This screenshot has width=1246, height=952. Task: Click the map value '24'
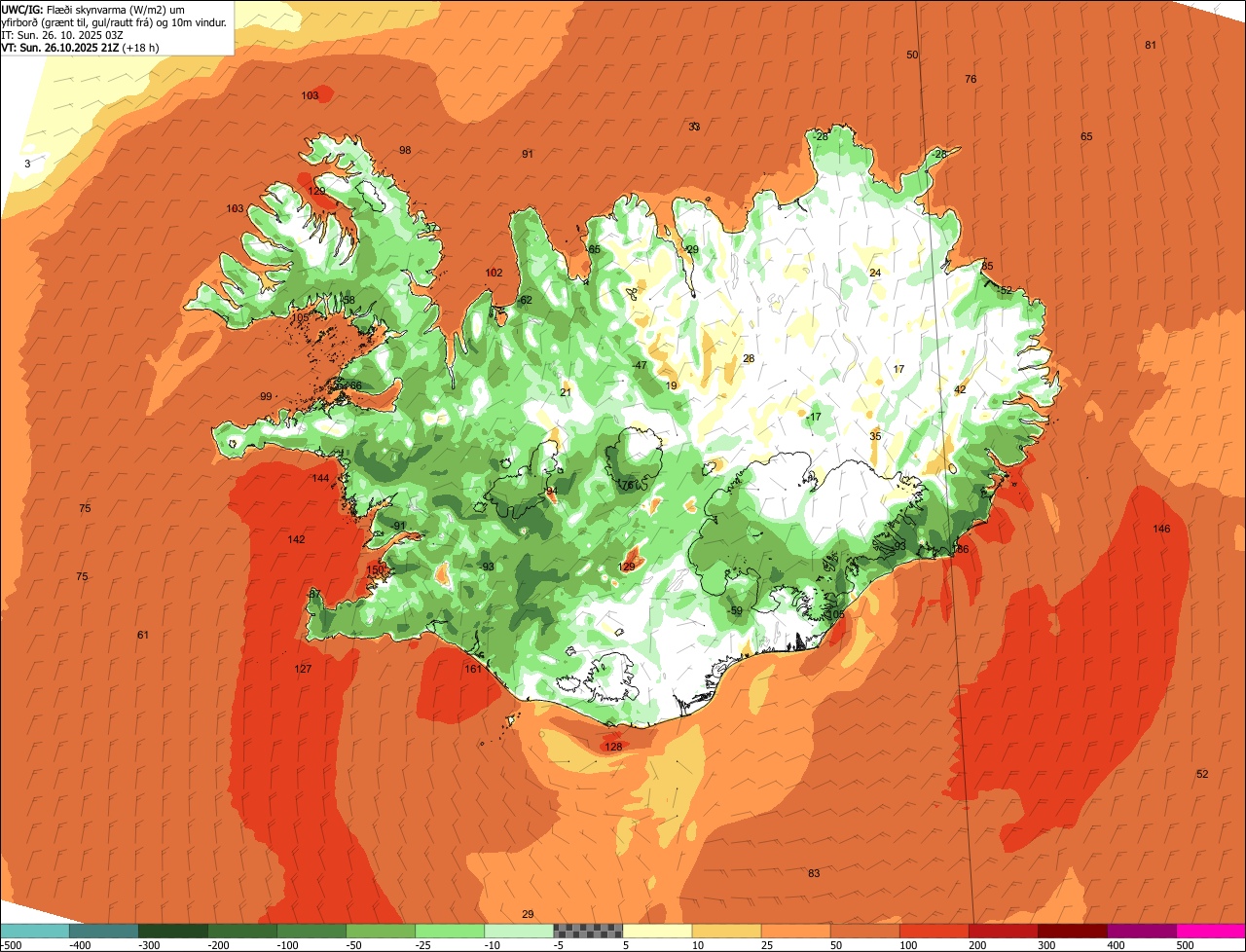(x=875, y=273)
